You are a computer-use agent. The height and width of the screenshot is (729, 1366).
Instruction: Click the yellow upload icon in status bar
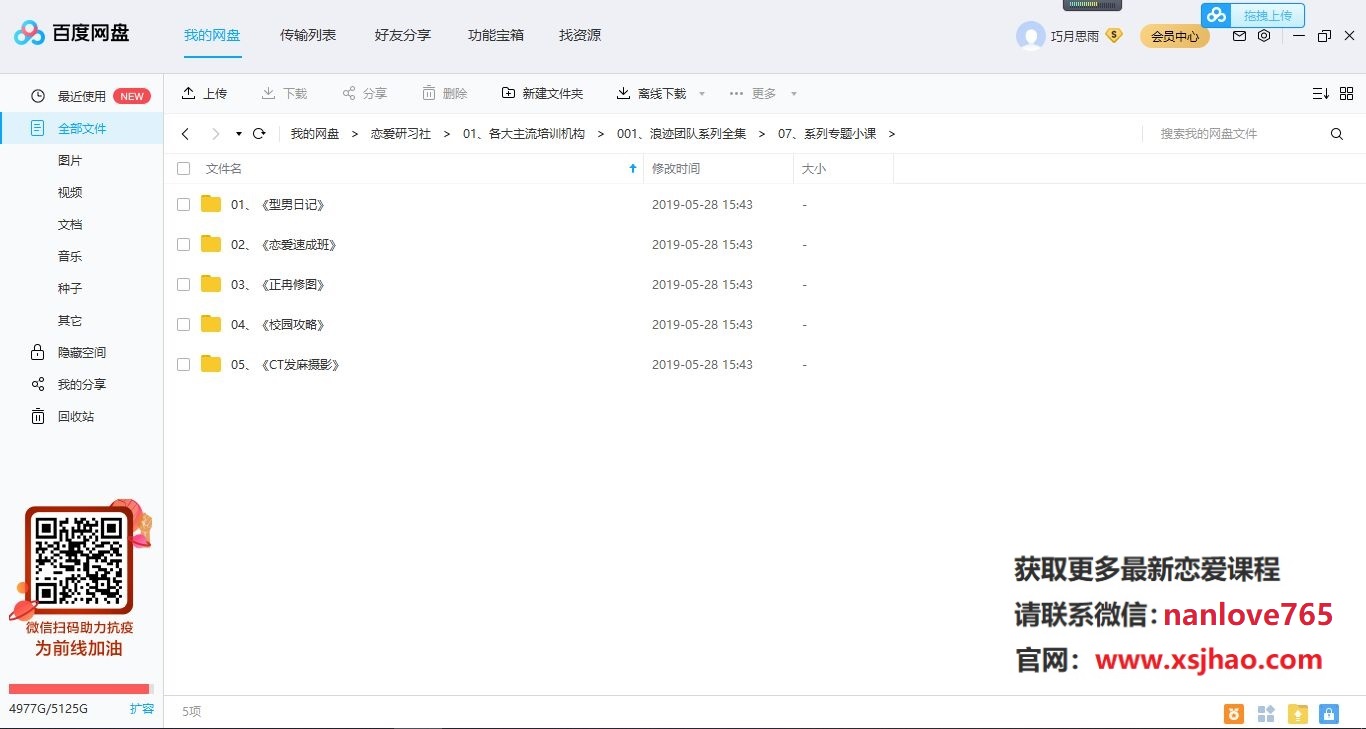pos(1297,714)
